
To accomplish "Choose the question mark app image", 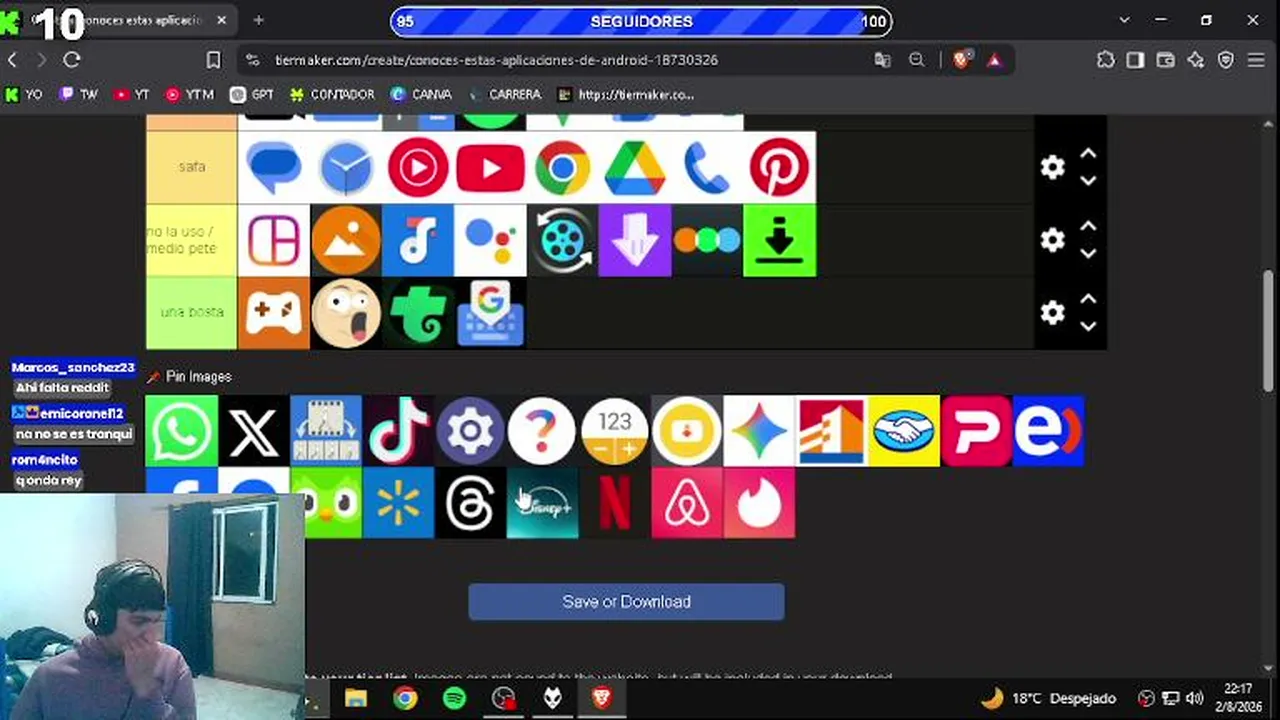I will [542, 431].
